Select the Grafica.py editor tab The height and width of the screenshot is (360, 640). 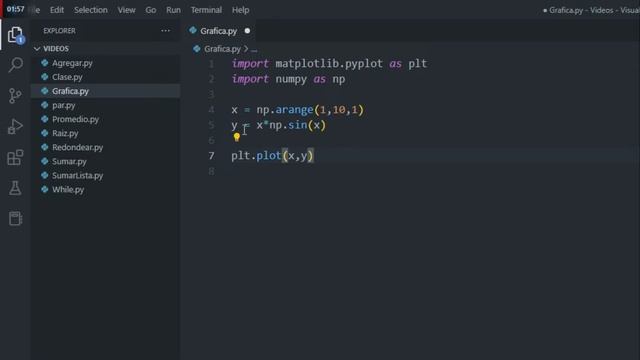coord(219,31)
